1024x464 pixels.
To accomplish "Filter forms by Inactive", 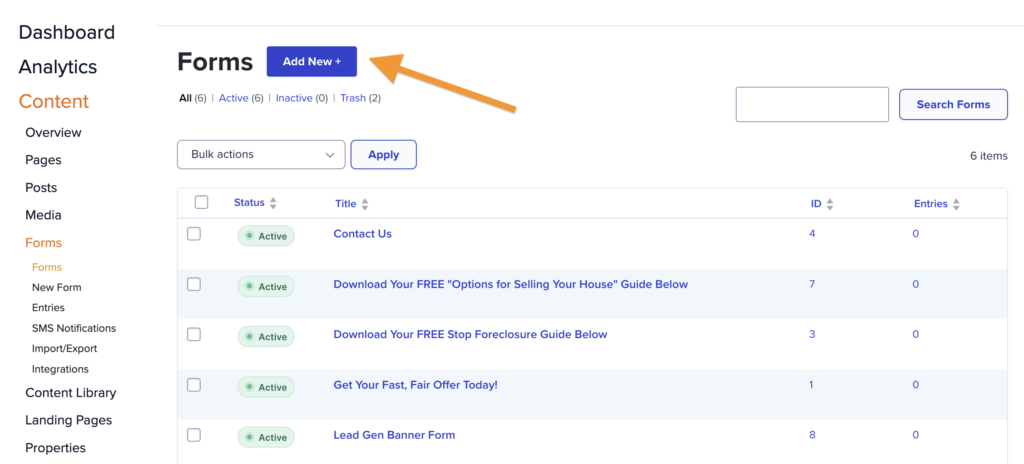I will coord(294,98).
